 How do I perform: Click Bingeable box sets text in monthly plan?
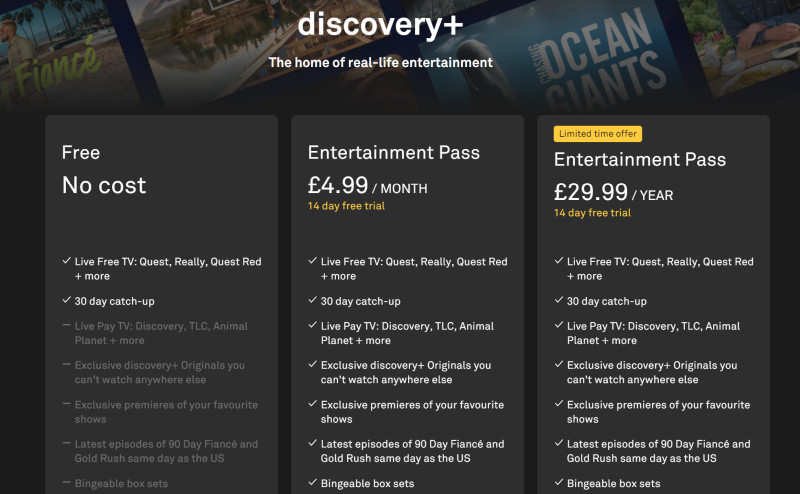pos(367,483)
